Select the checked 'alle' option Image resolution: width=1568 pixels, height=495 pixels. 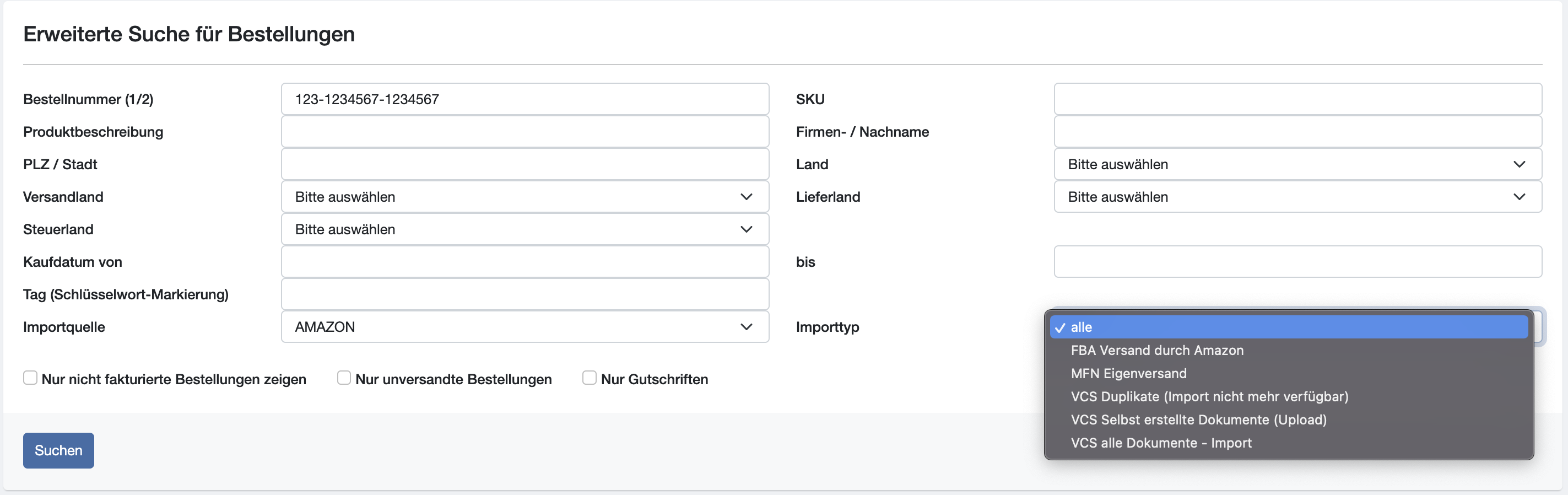click(1081, 327)
